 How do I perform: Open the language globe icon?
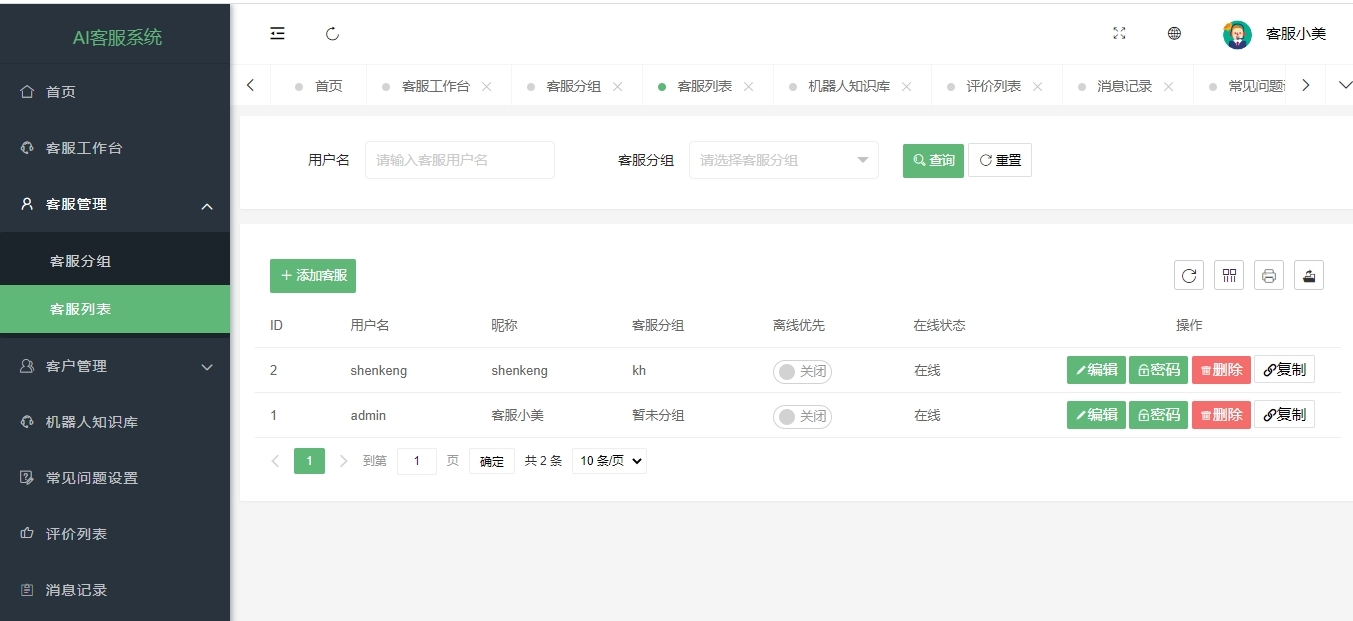pyautogui.click(x=1174, y=34)
